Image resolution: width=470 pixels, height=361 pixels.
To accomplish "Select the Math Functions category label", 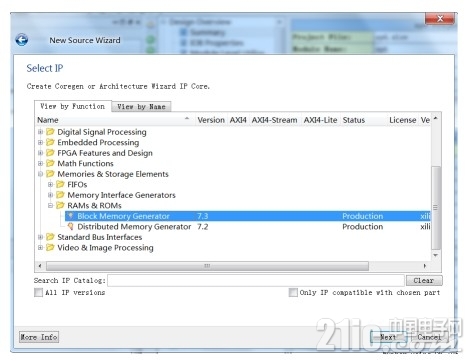I will coord(85,163).
